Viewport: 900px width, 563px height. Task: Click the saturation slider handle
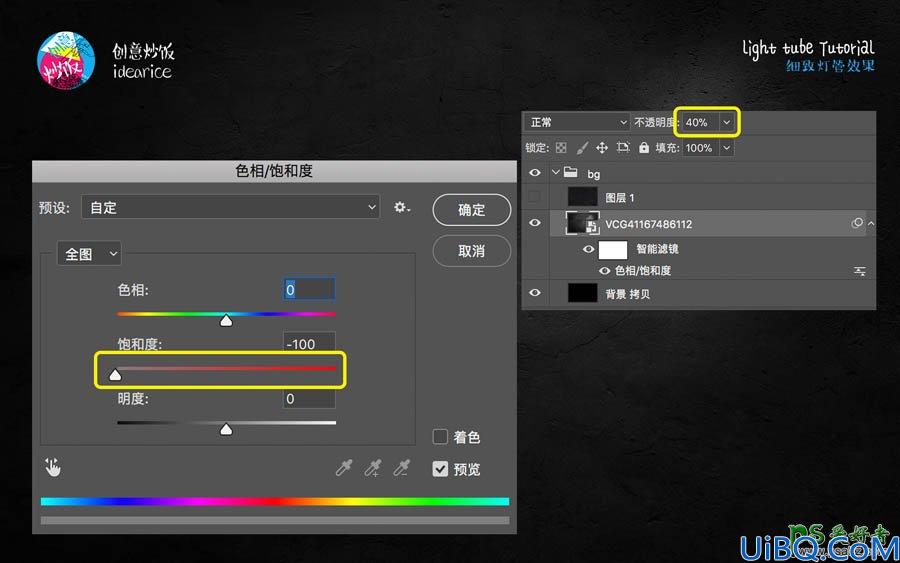tap(115, 375)
